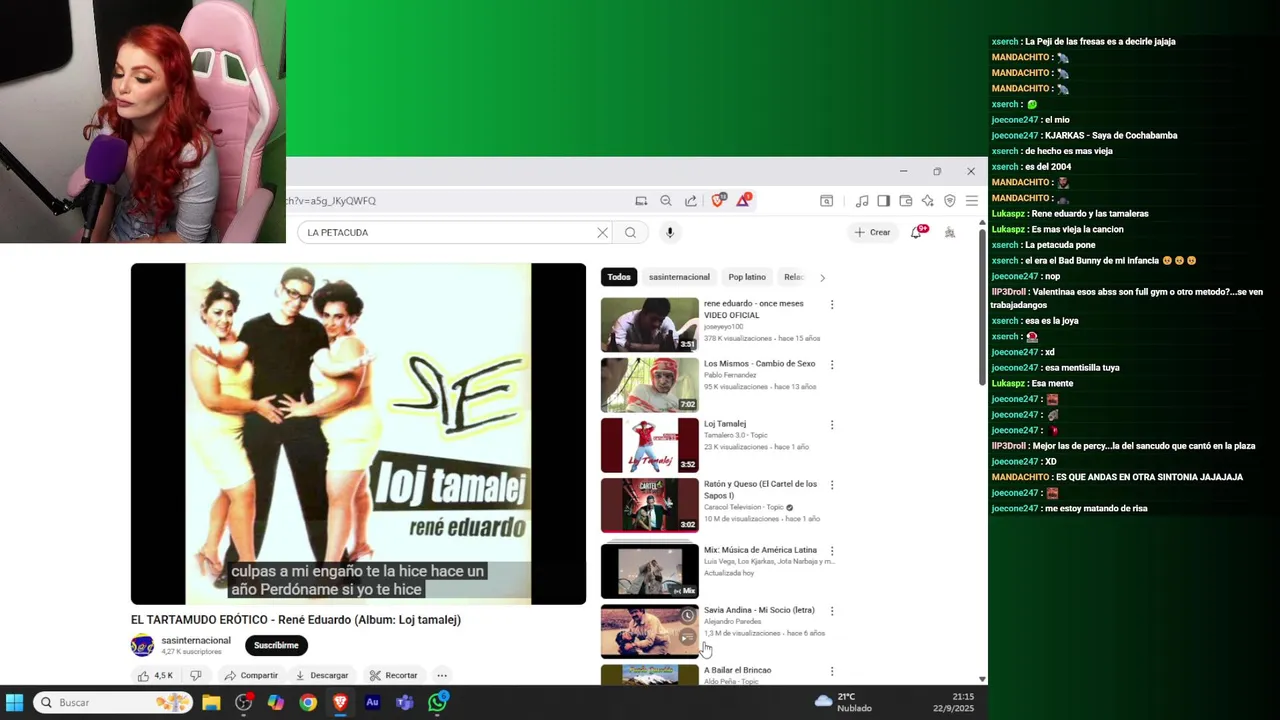Show more filter chips with right arrow
1280x720 pixels.
[822, 277]
